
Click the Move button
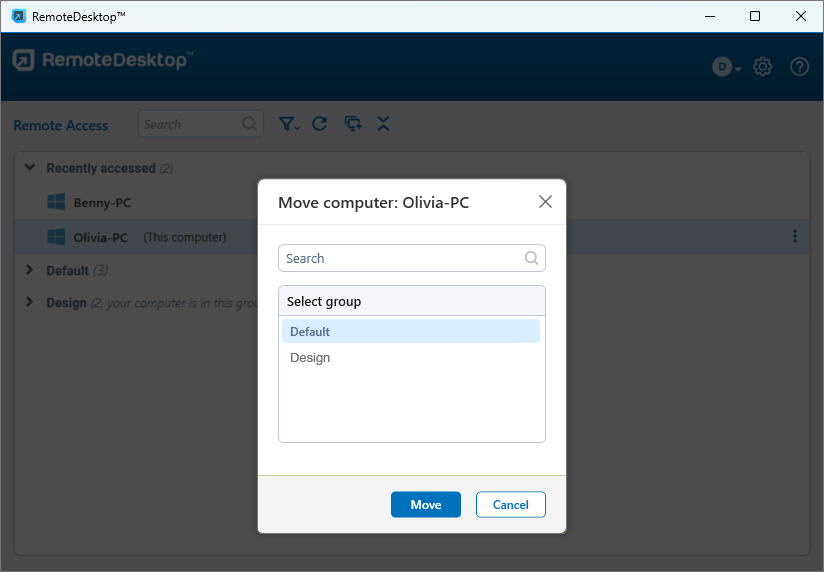[x=425, y=505]
